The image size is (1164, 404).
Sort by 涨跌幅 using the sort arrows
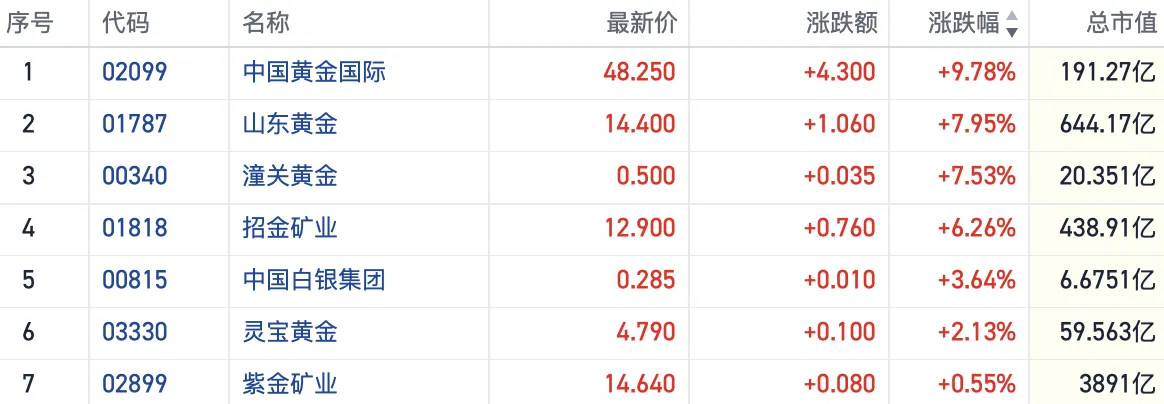pyautogui.click(x=1012, y=24)
